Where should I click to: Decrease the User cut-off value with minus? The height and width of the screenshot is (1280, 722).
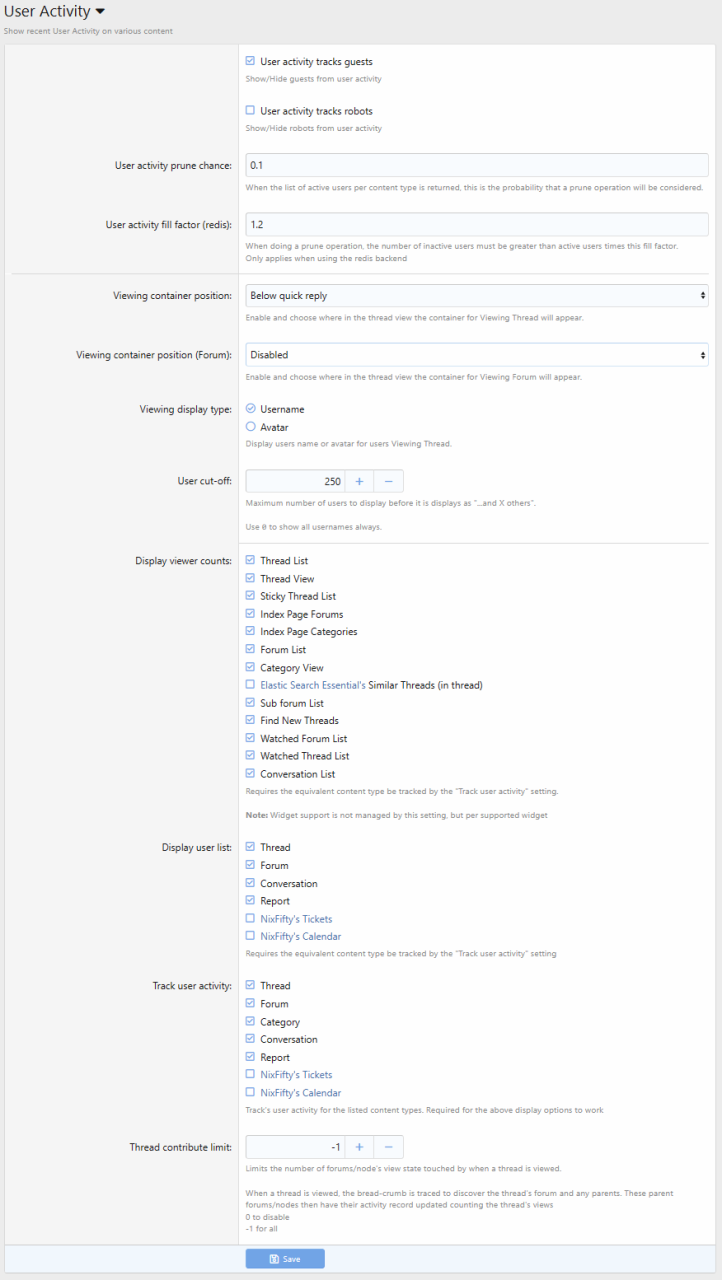pos(388,481)
